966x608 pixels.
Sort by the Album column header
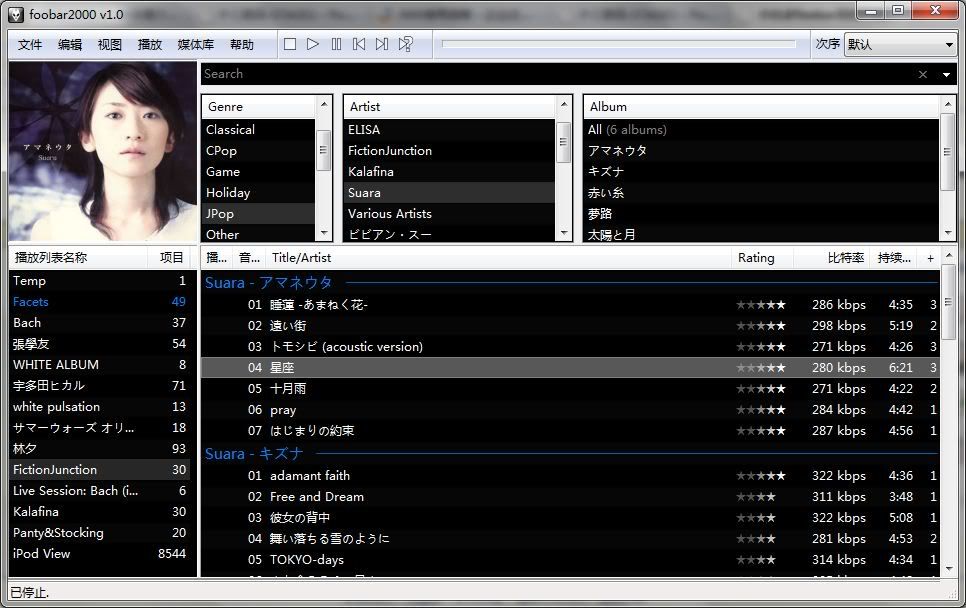(x=761, y=107)
